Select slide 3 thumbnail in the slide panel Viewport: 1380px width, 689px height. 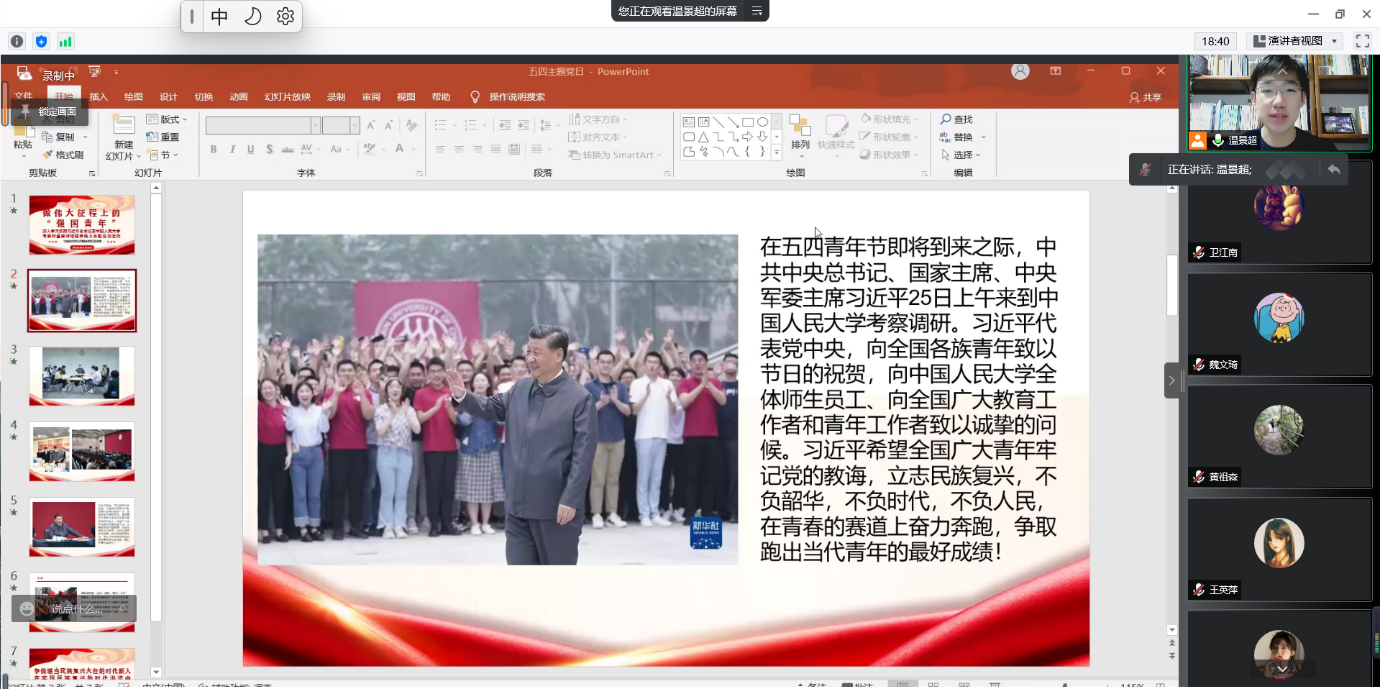point(81,375)
